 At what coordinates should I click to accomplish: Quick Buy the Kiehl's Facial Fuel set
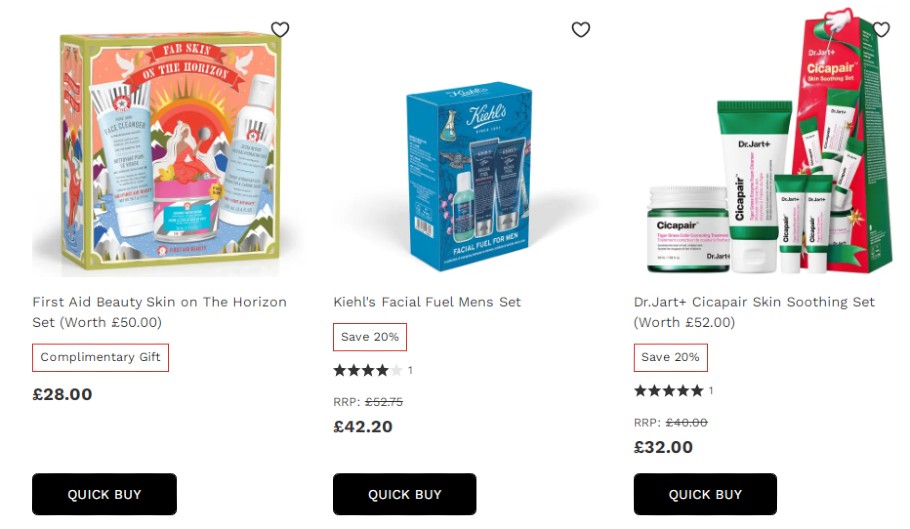pyautogui.click(x=405, y=494)
